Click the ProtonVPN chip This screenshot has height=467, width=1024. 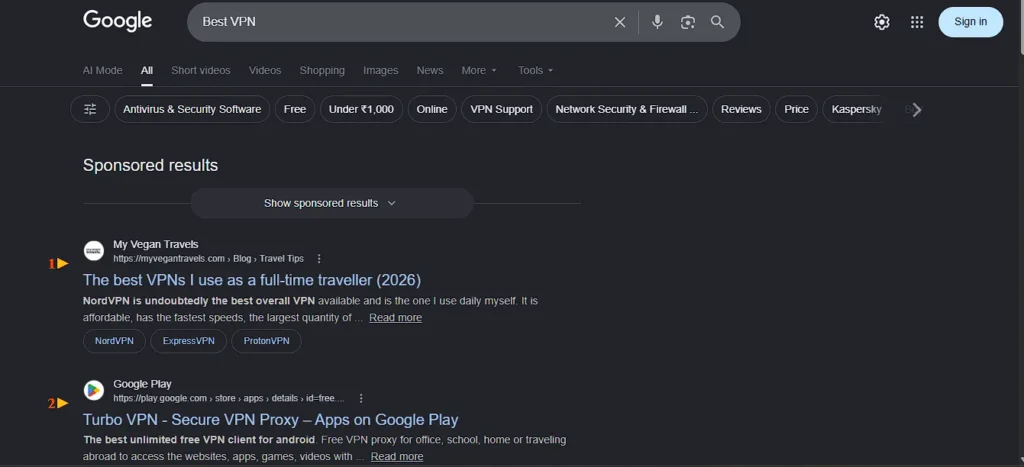point(266,341)
